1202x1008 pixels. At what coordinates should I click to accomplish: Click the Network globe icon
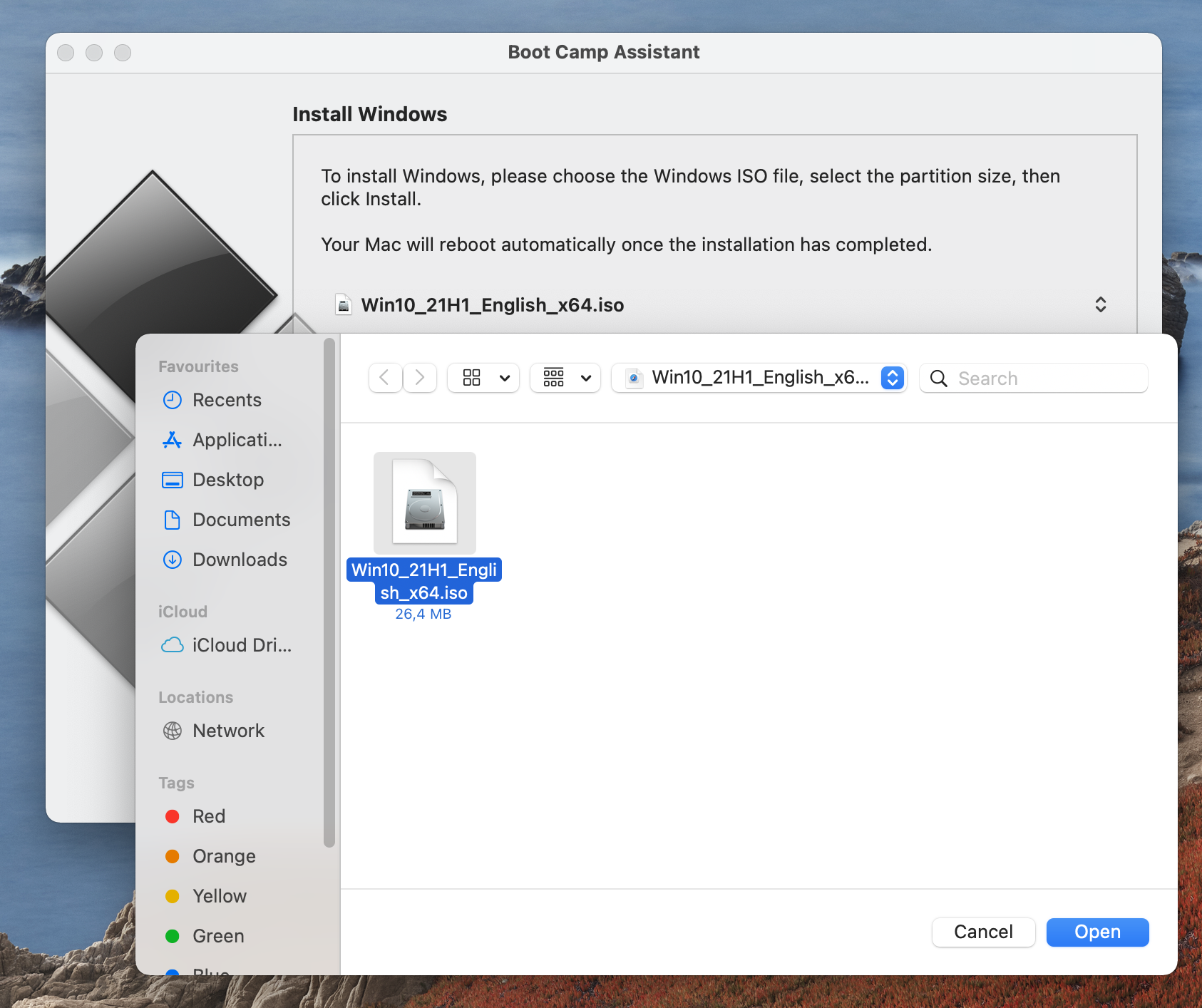(173, 731)
